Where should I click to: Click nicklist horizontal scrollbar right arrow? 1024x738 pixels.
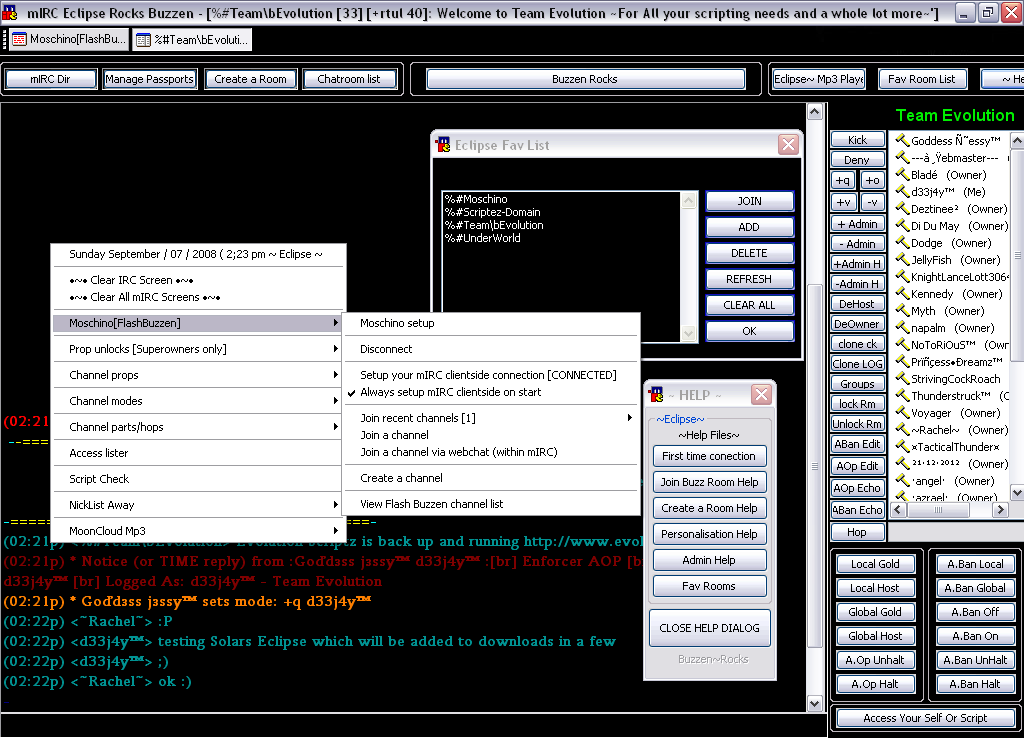1000,510
